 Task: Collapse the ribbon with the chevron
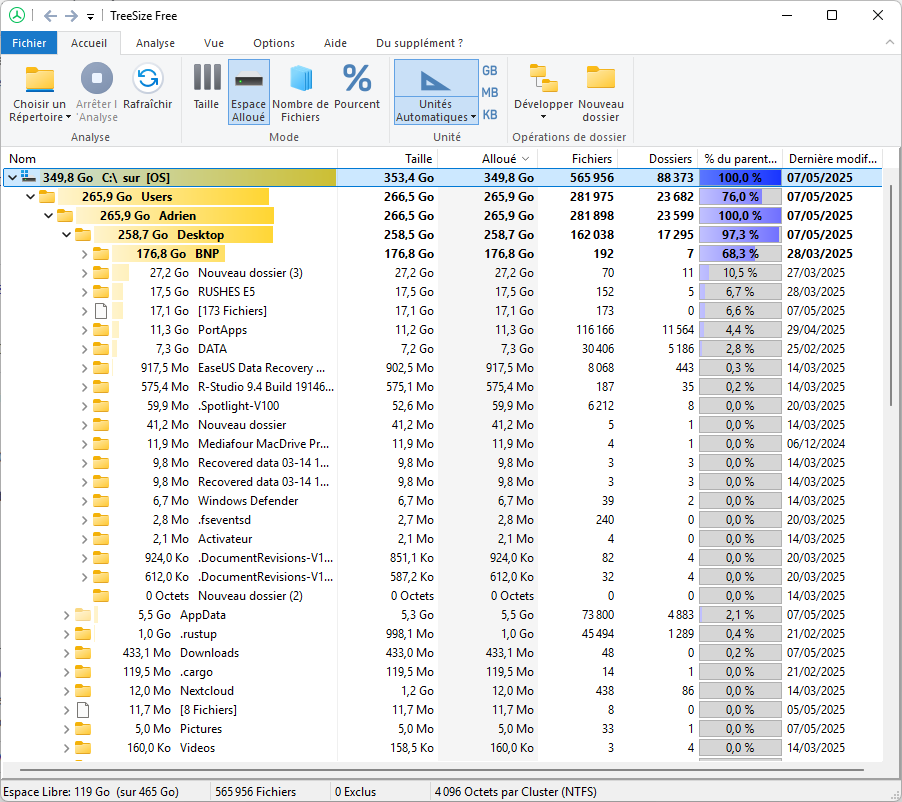(x=889, y=42)
